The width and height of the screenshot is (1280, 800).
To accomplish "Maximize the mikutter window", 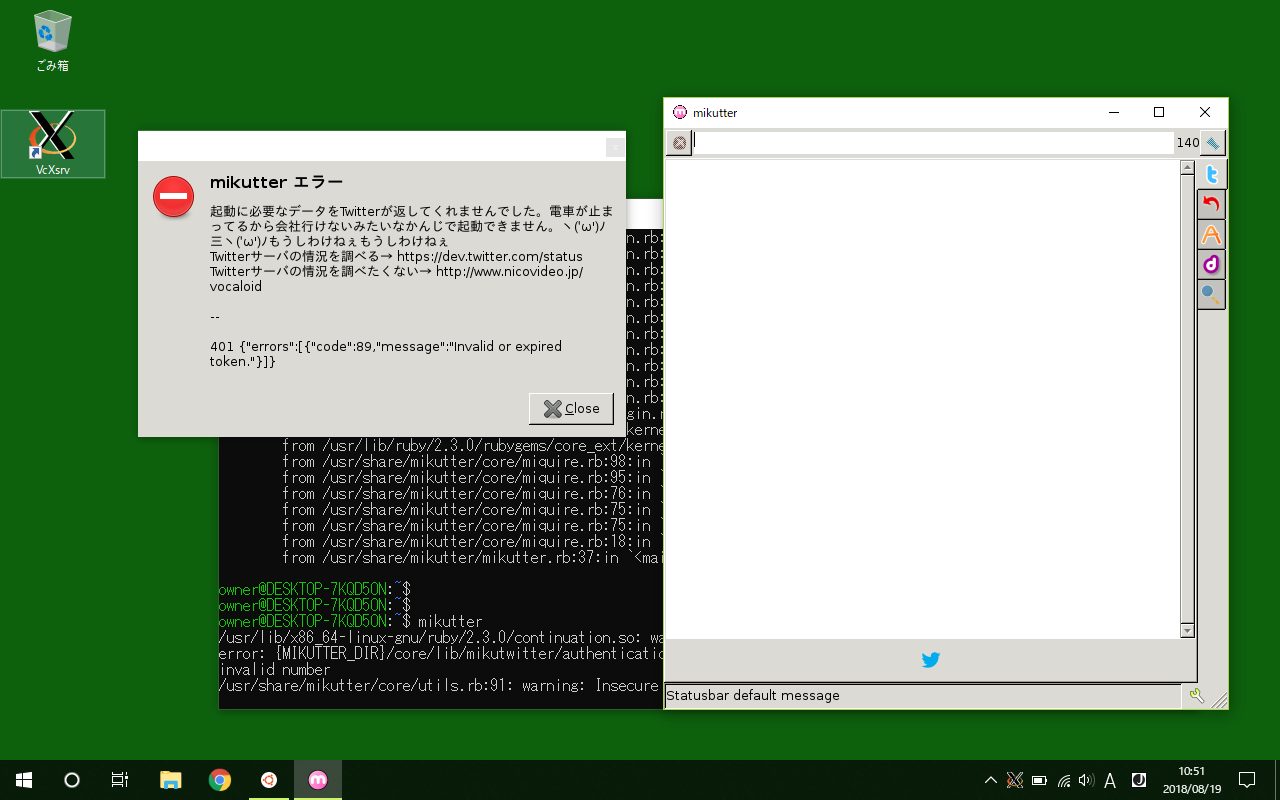I will point(1159,112).
